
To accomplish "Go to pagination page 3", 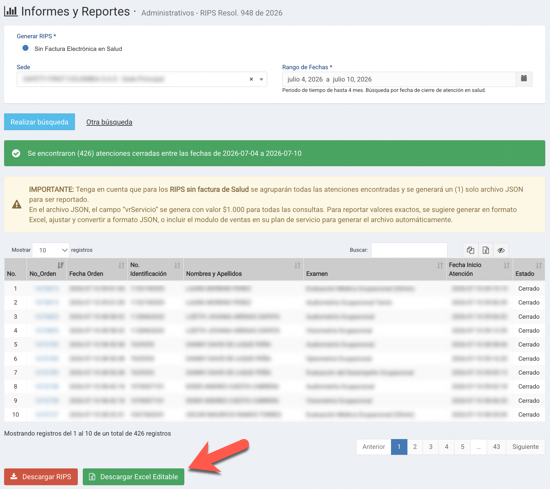I will pyautogui.click(x=430, y=447).
